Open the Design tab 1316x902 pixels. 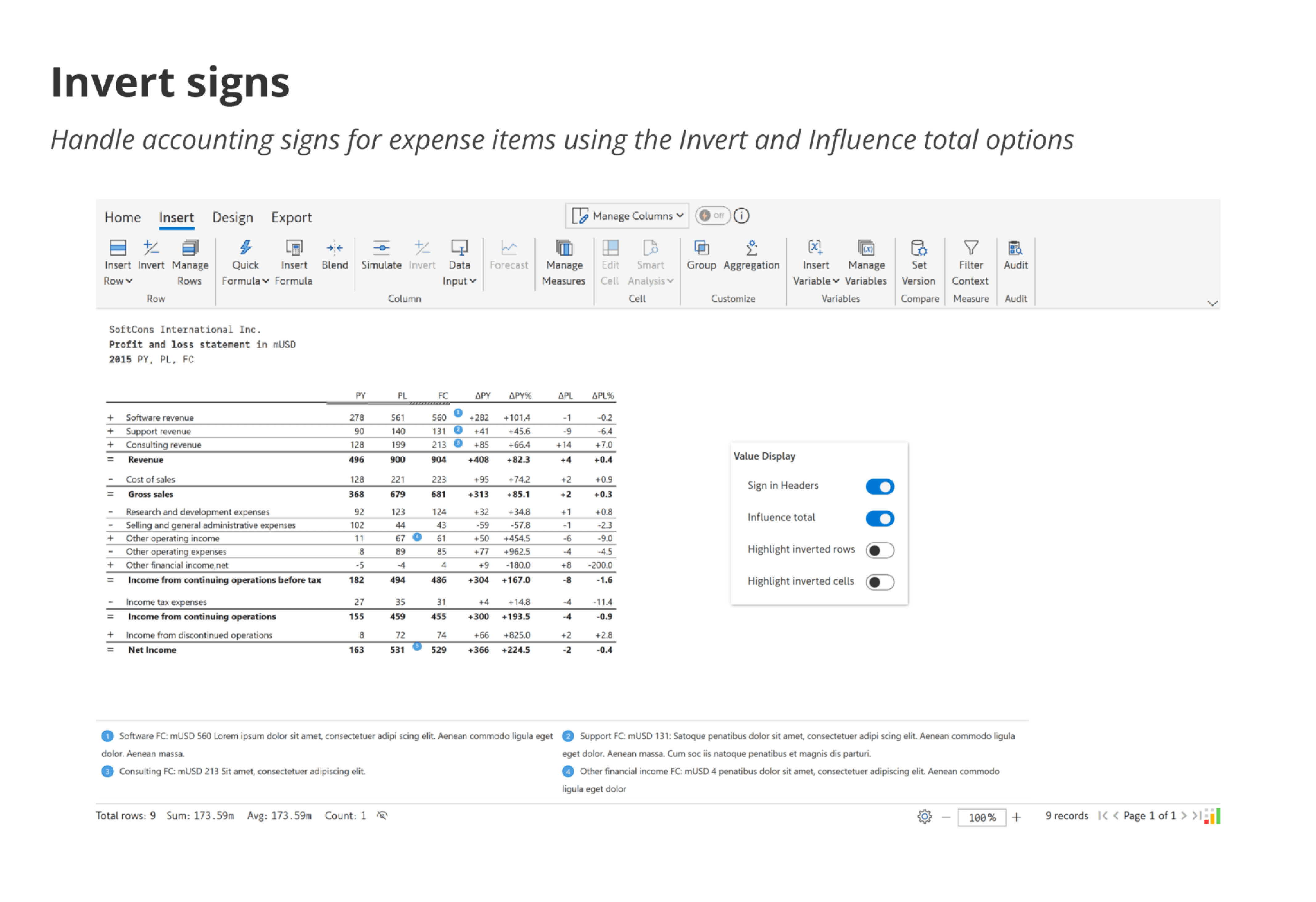[232, 217]
